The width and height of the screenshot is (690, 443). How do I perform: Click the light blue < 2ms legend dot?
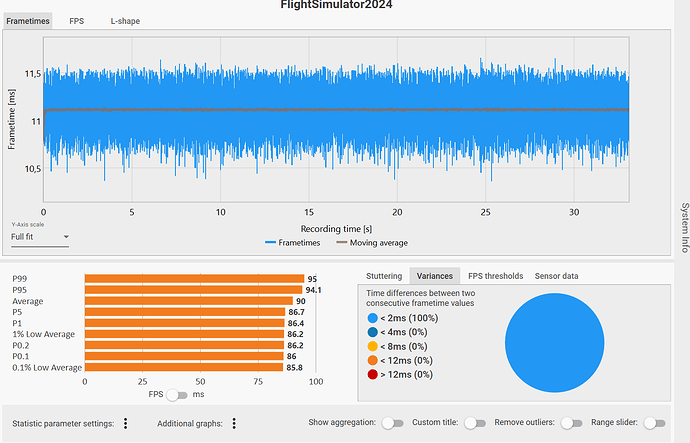(372, 317)
